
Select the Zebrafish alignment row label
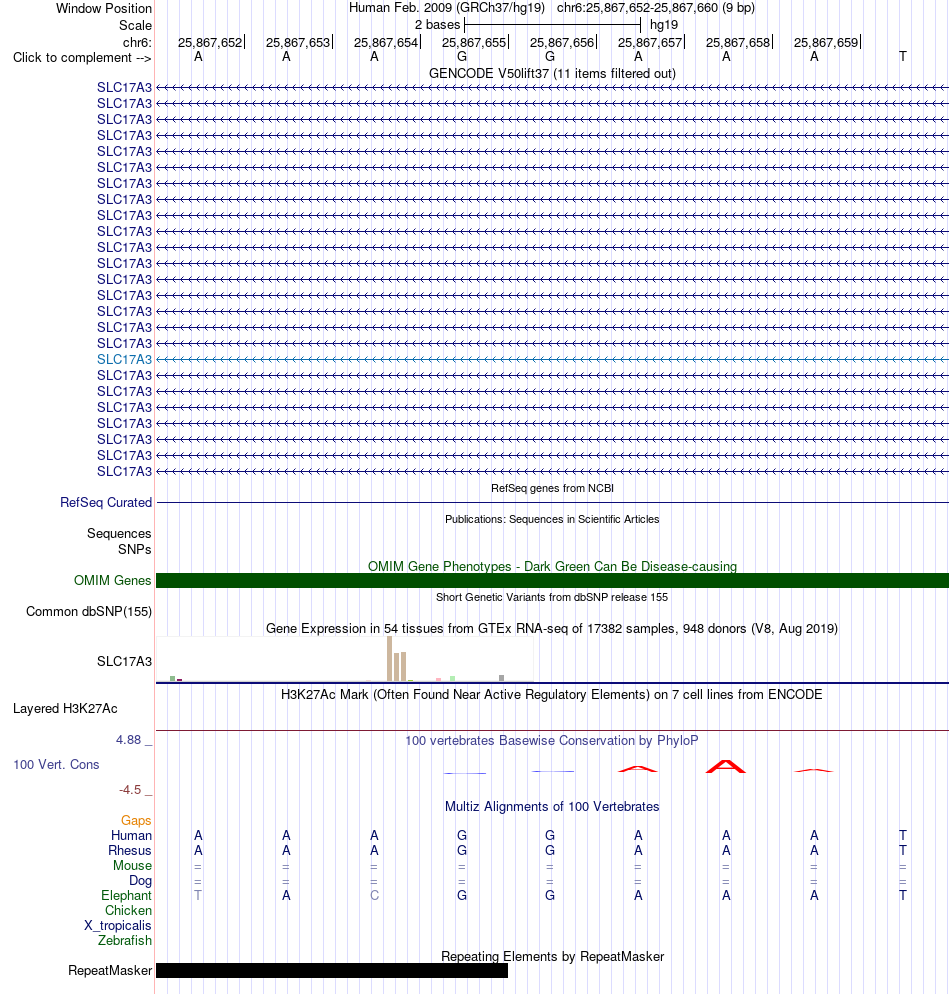[x=125, y=941]
